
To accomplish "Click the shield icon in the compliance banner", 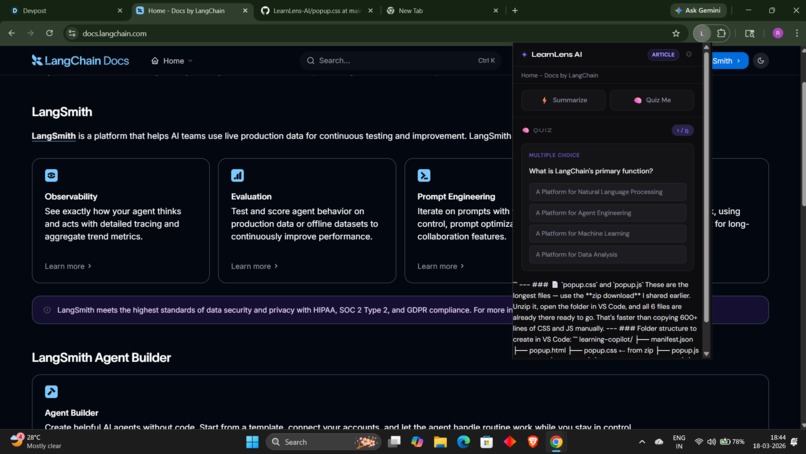I will [47, 310].
